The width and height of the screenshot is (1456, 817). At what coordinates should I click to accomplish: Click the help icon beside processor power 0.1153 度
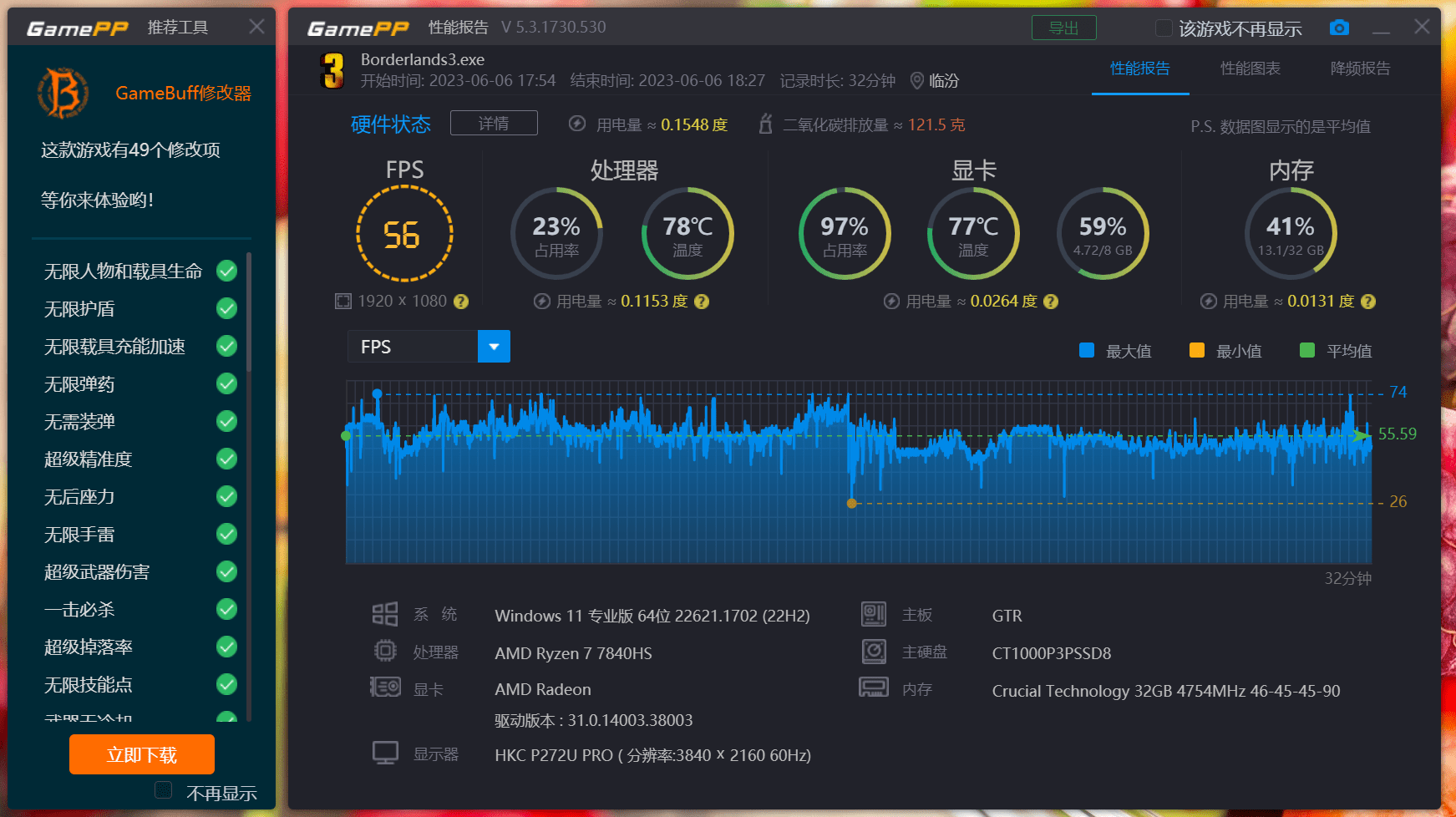coord(702,302)
